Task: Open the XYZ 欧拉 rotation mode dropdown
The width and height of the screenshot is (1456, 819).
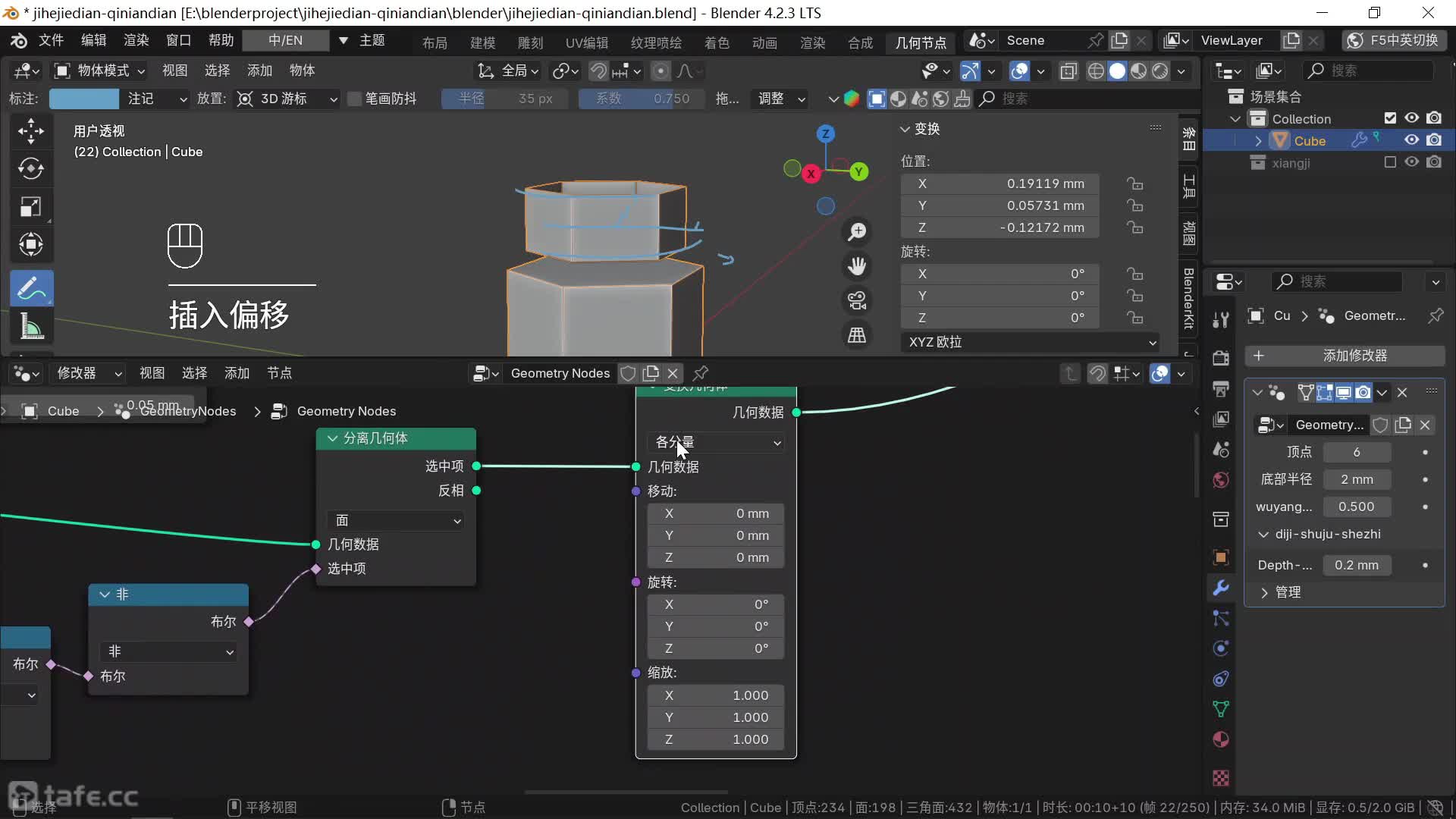Action: pos(1031,342)
